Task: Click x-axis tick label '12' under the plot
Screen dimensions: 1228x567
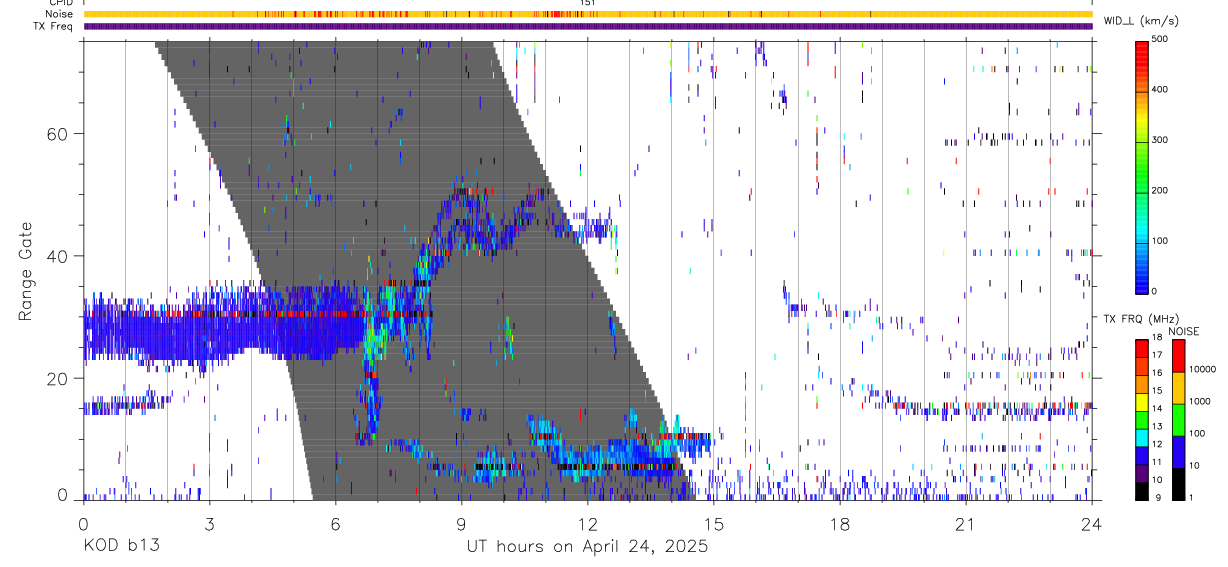Action: (587, 523)
